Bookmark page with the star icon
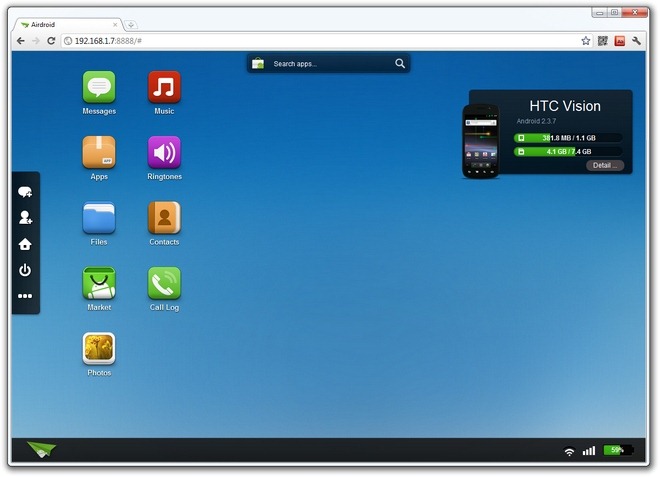The height and width of the screenshot is (477, 660). [x=585, y=41]
